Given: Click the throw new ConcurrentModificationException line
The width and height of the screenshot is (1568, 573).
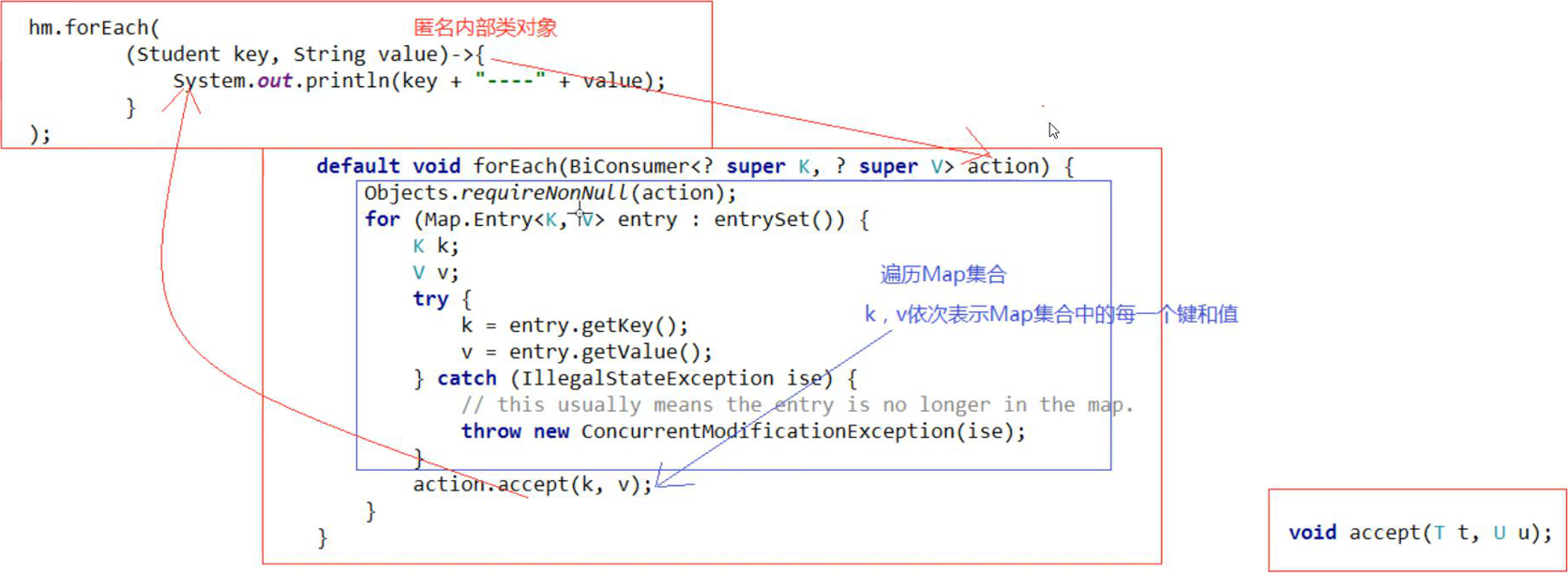Looking at the screenshot, I should 744,431.
